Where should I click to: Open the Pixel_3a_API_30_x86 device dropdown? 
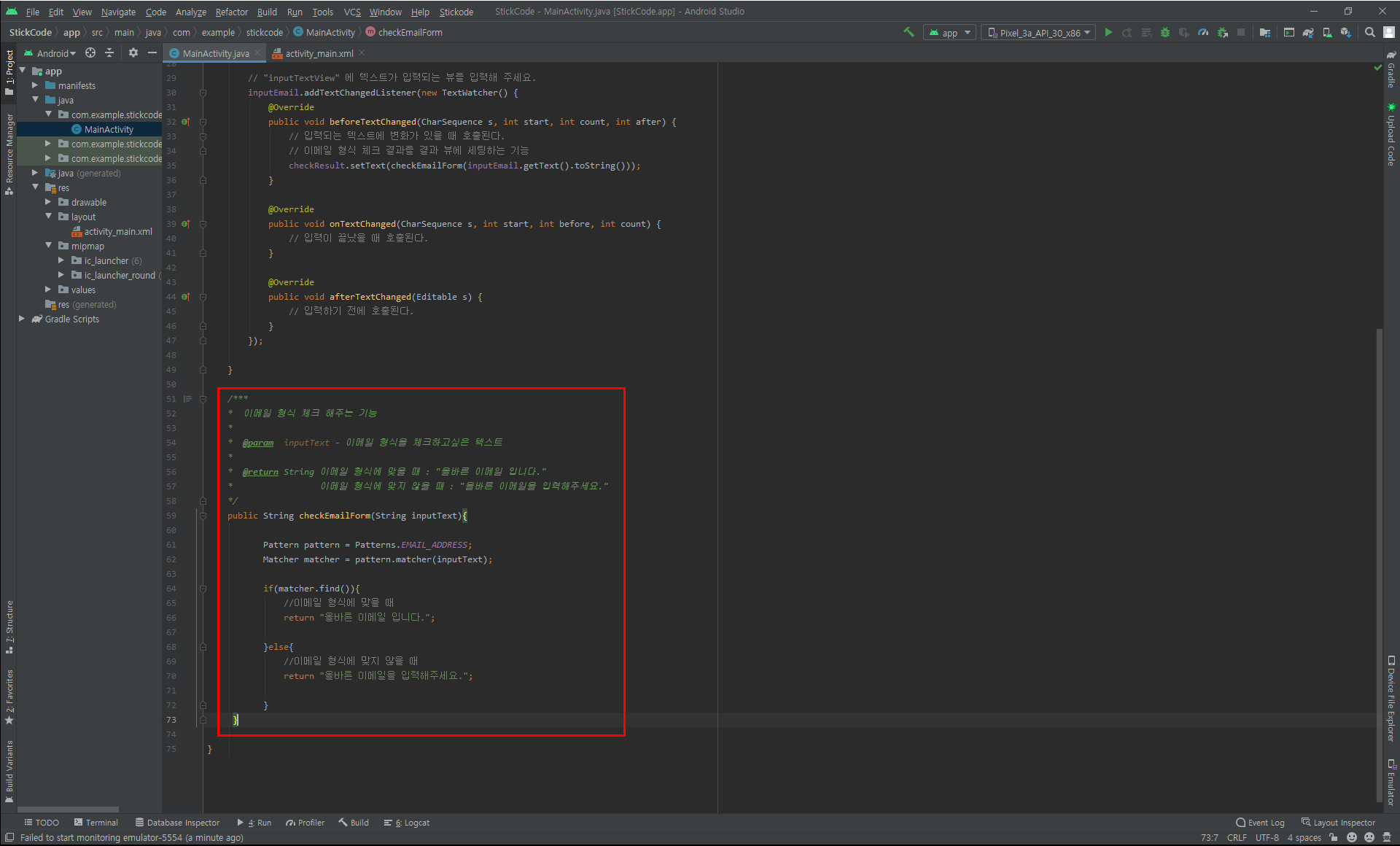[1038, 33]
